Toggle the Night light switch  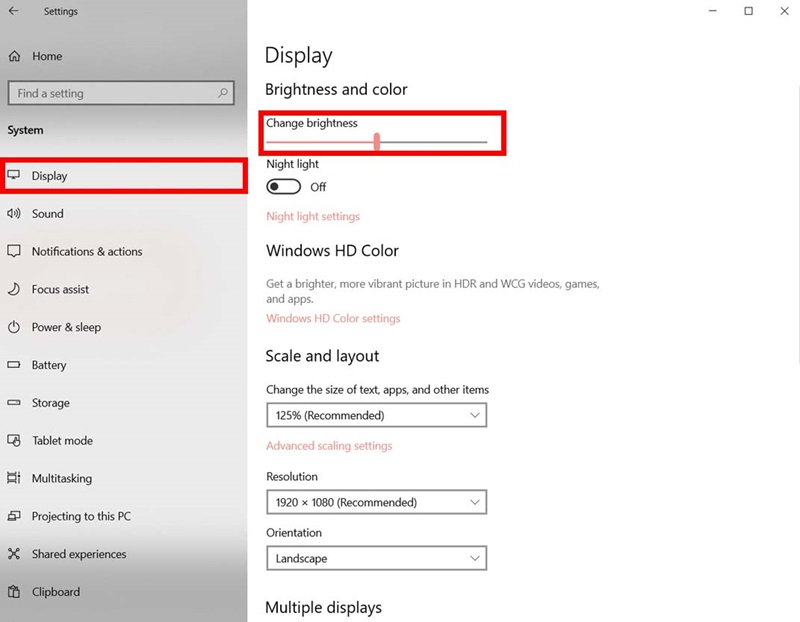tap(284, 187)
